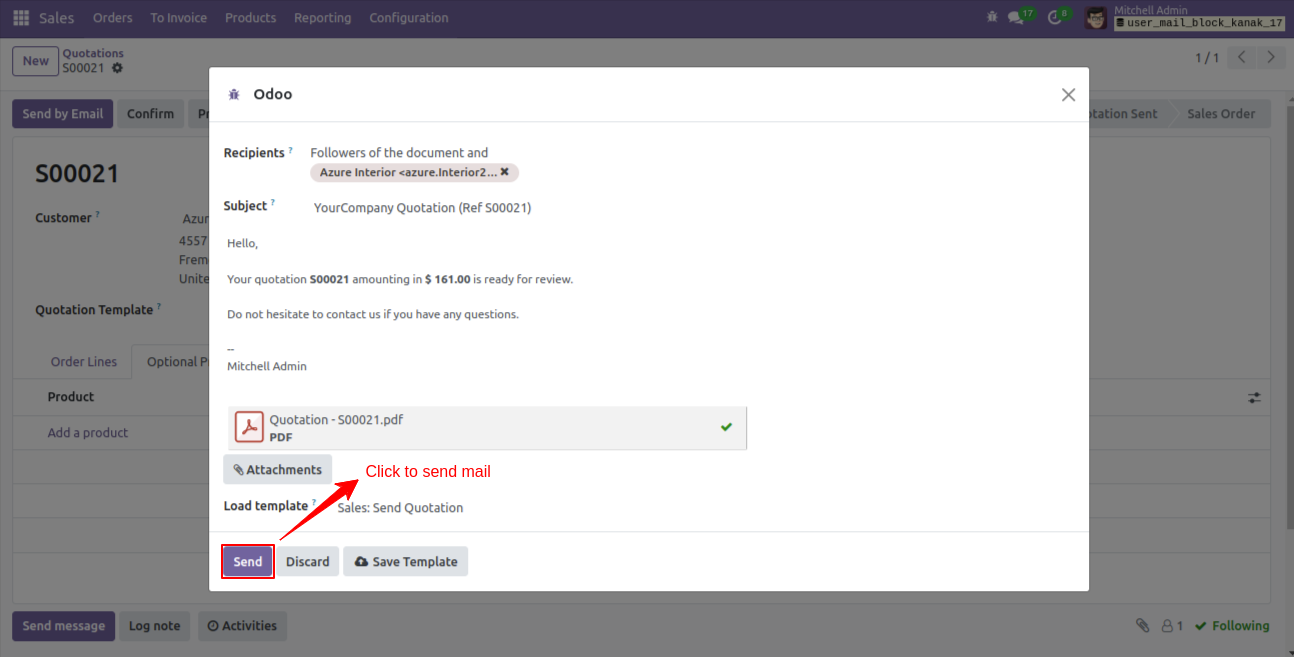Click the Attachments upload button
1294x657 pixels.
(277, 470)
